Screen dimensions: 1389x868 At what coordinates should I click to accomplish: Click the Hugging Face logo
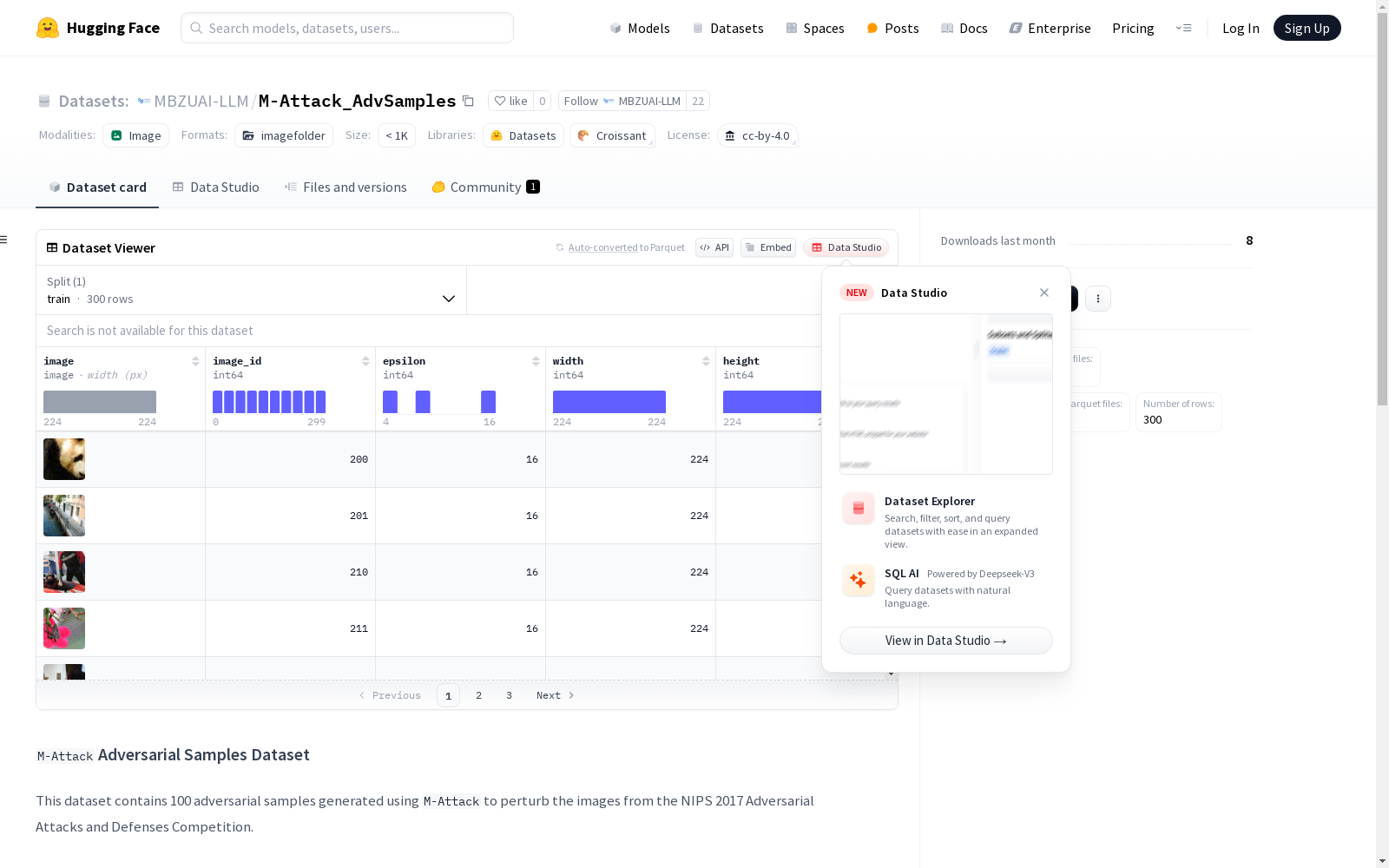point(97,28)
